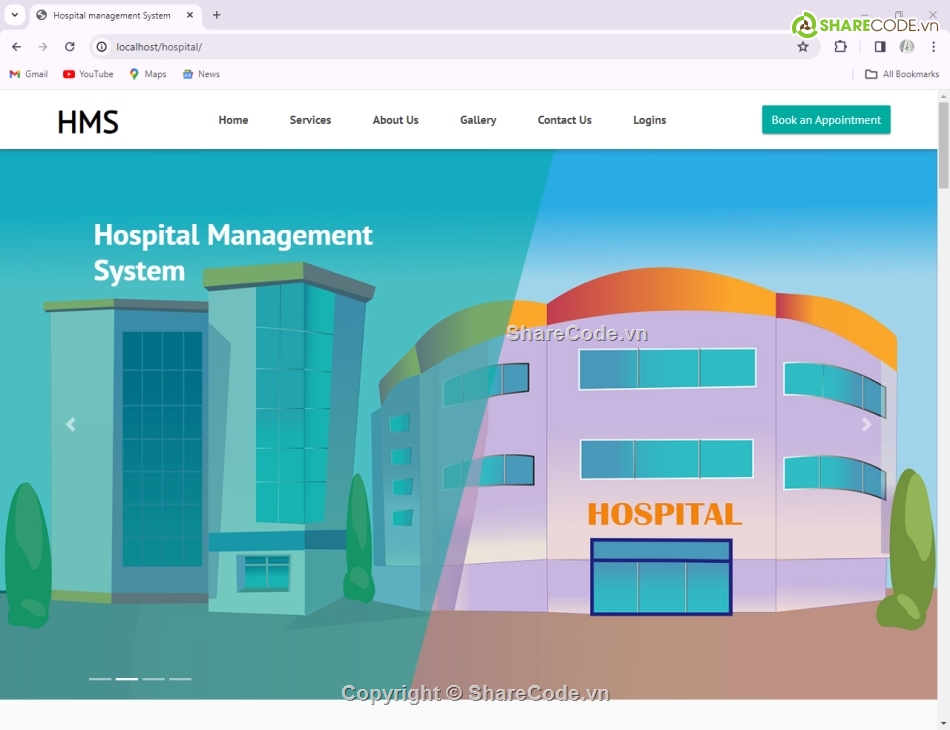Click the HMS logo link
The width and height of the screenshot is (950, 730).
(x=88, y=122)
